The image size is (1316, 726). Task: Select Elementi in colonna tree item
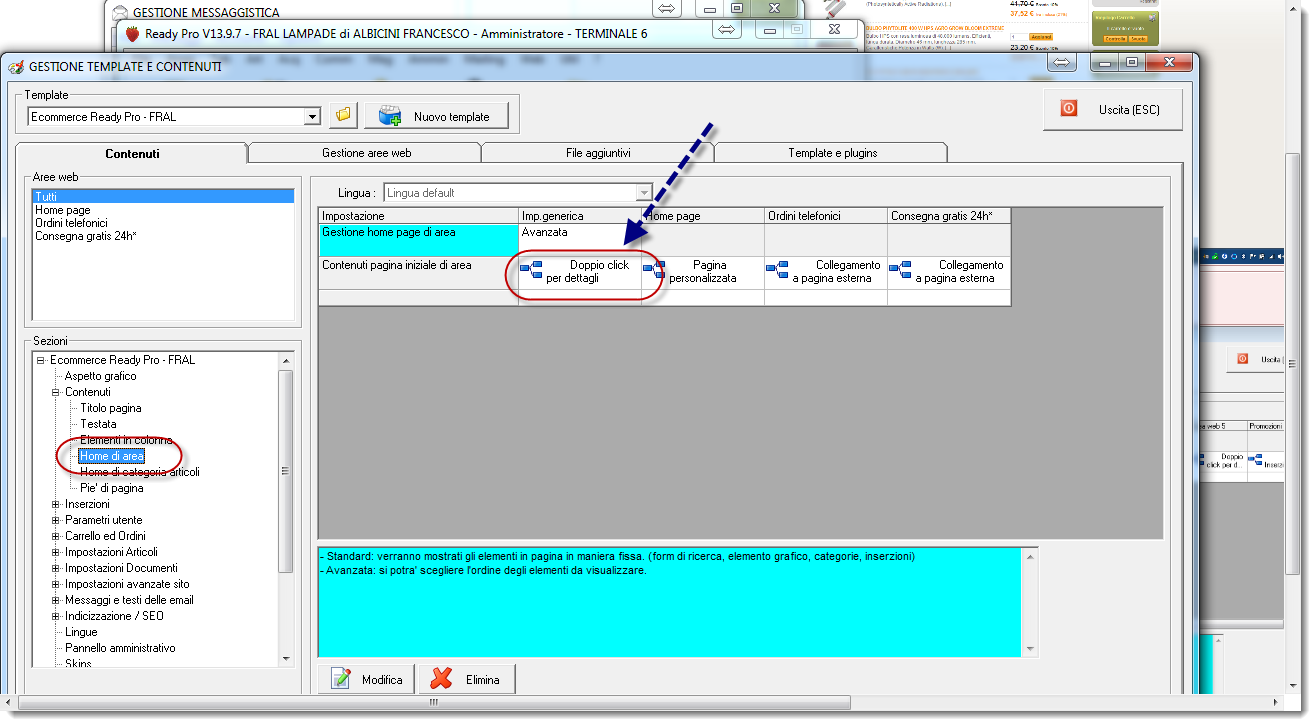coord(126,440)
